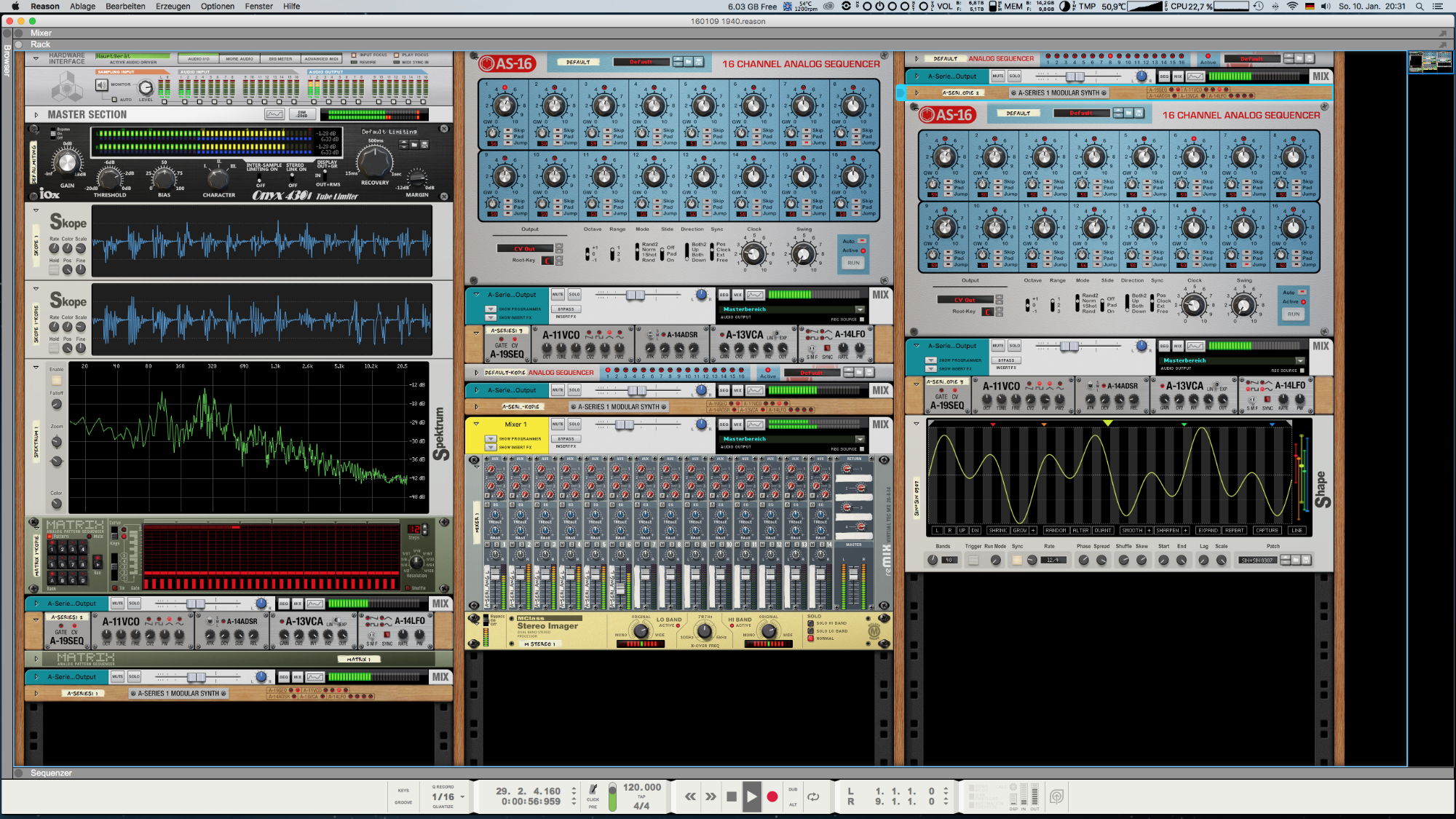
Task: Stop playback in the transport bar
Action: click(732, 796)
